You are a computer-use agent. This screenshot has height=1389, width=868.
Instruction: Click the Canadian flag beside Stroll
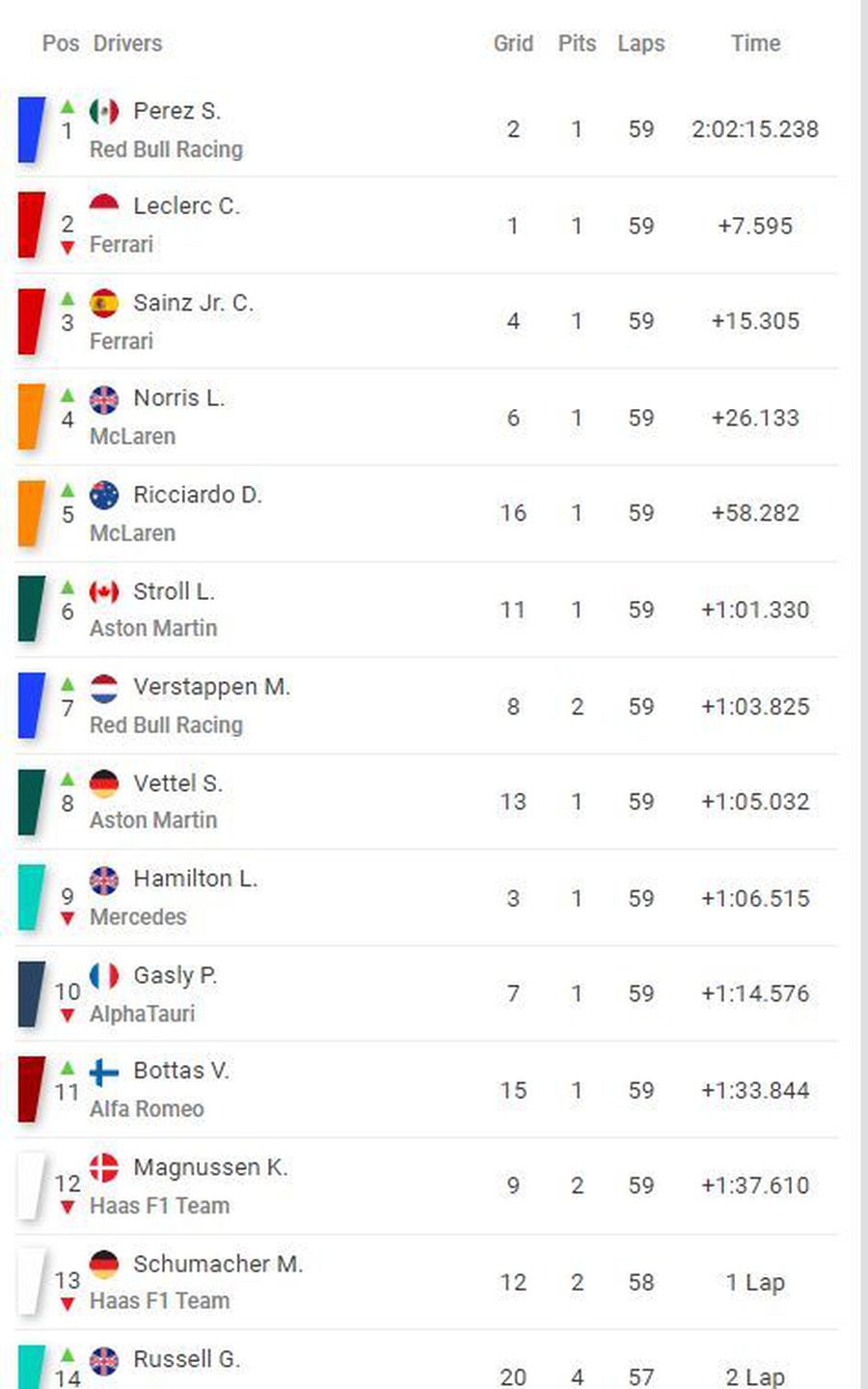104,592
